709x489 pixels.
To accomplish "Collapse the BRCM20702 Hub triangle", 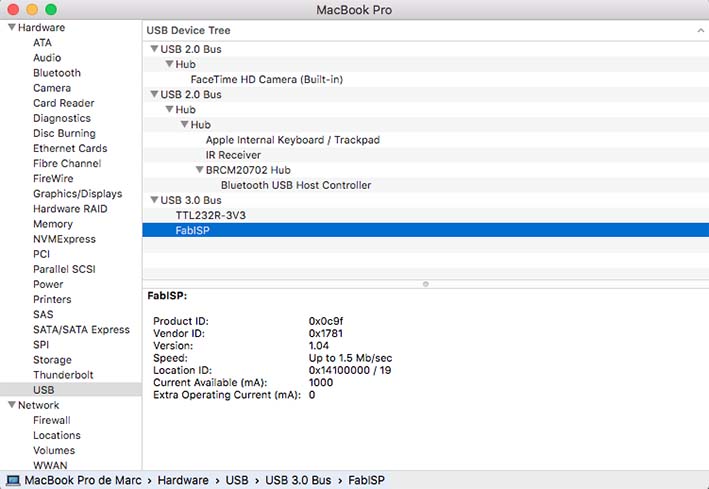I will (199, 170).
